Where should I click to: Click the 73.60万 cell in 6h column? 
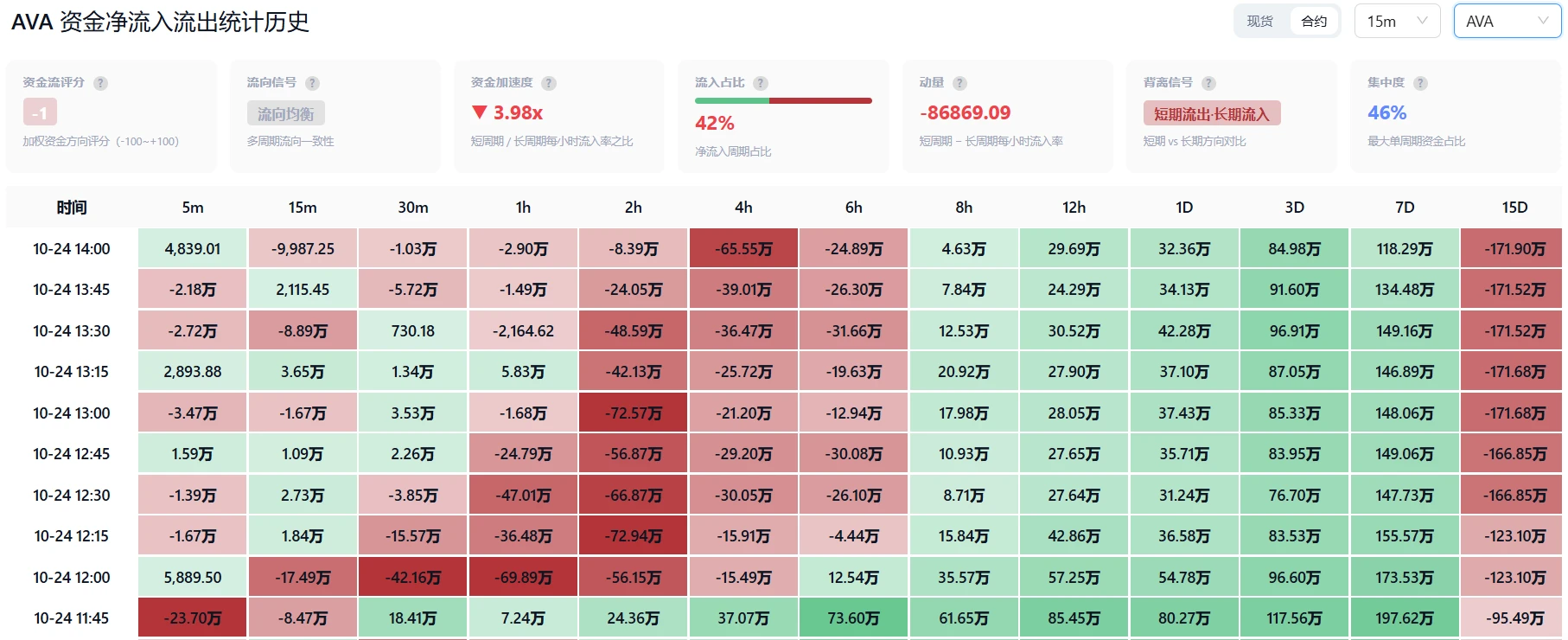click(854, 618)
